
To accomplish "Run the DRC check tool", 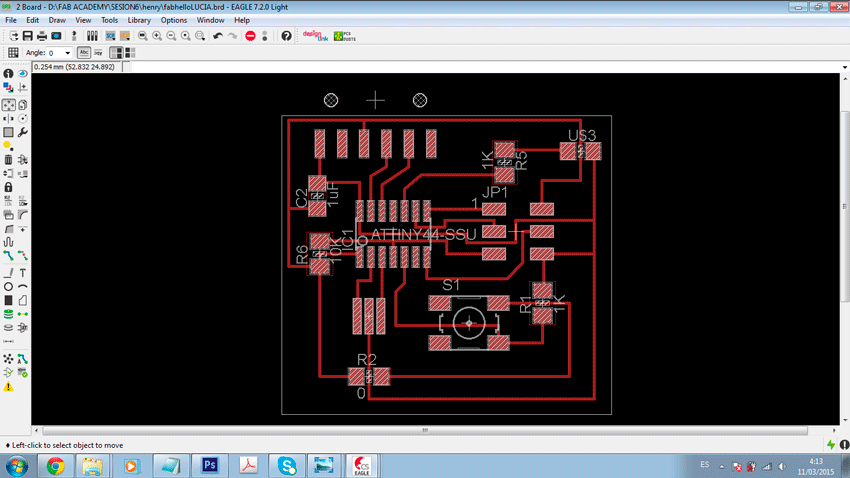I will tap(22, 372).
